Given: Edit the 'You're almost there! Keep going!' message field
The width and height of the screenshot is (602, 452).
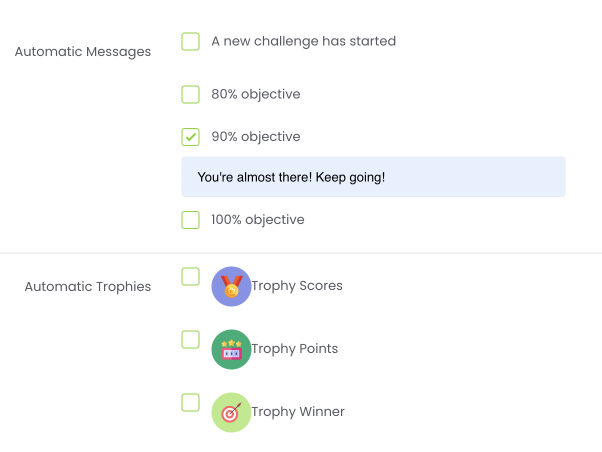Looking at the screenshot, I should 373,177.
